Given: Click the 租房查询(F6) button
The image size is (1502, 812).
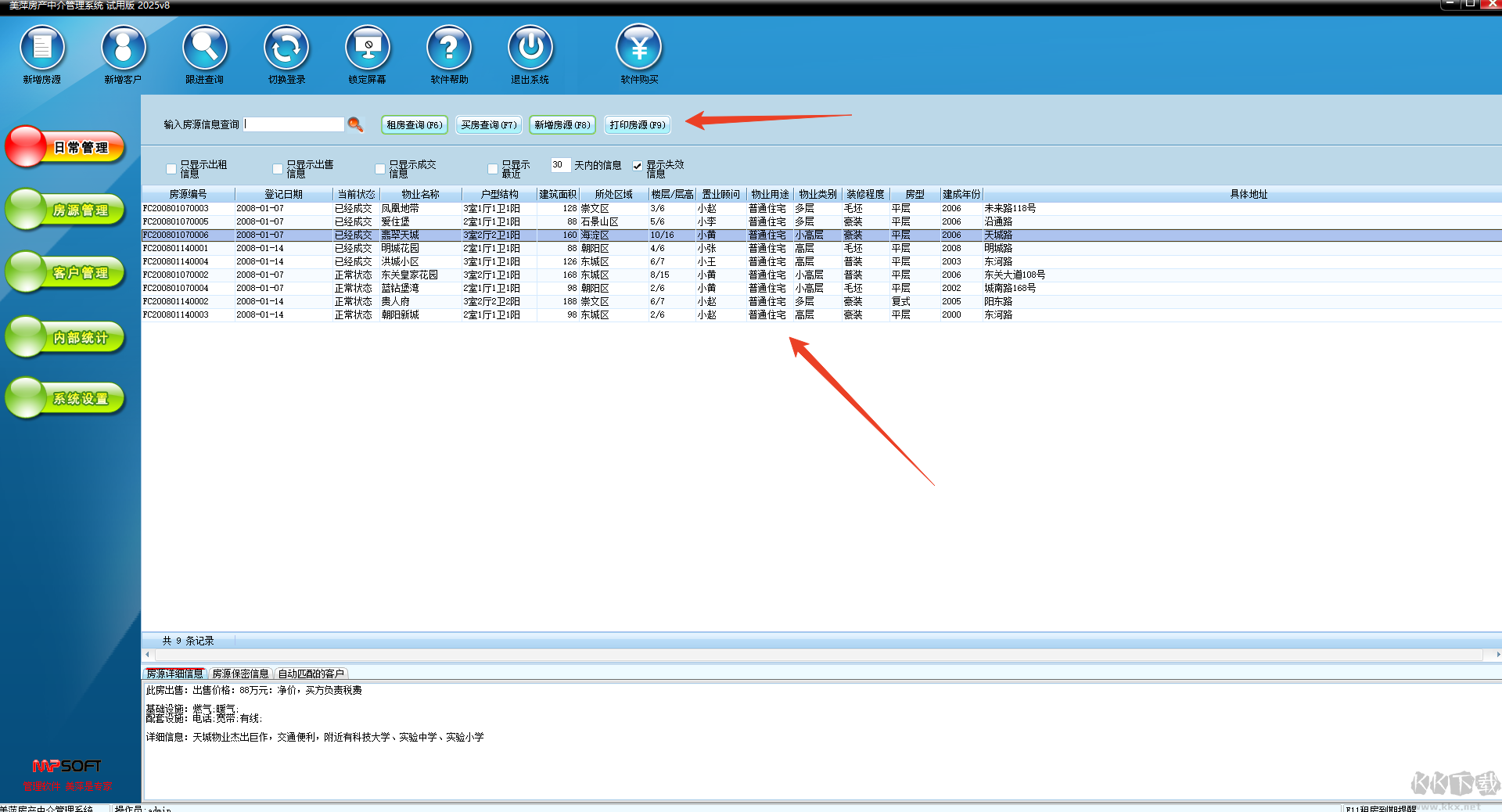Looking at the screenshot, I should tap(414, 125).
